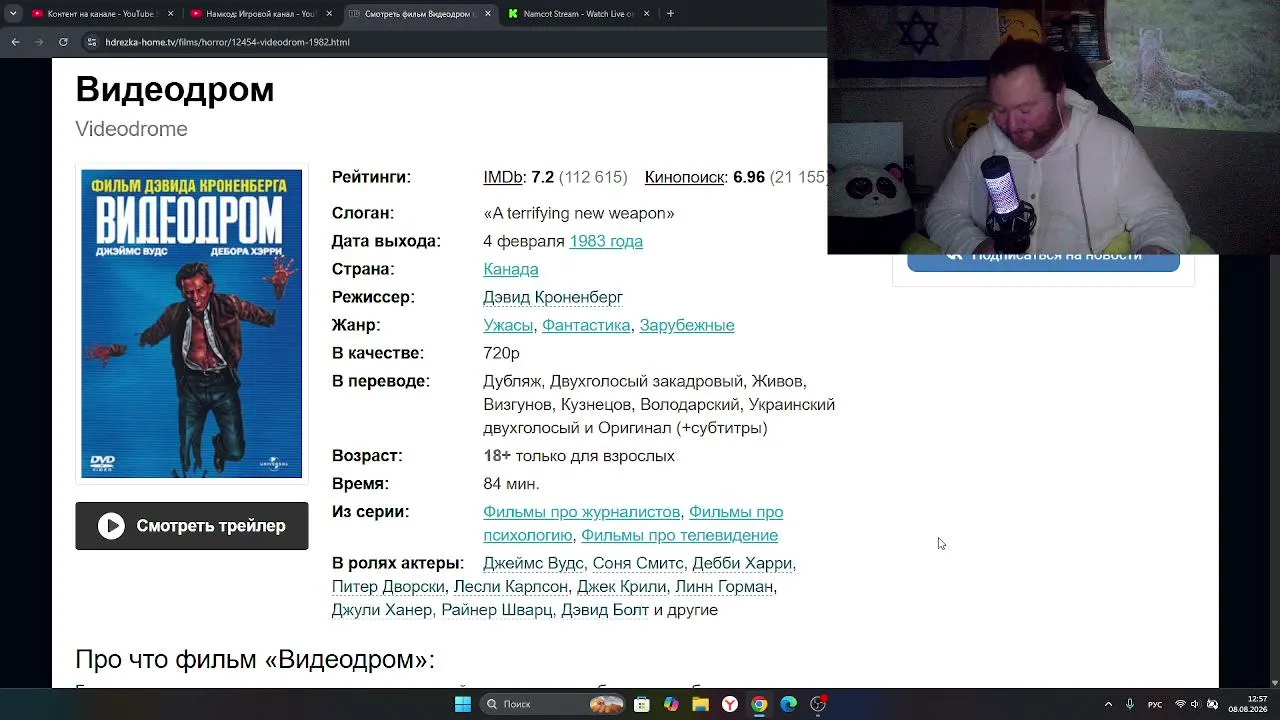Follow the '1983 года' release year link
The height and width of the screenshot is (720, 1280).
pyautogui.click(x=606, y=241)
